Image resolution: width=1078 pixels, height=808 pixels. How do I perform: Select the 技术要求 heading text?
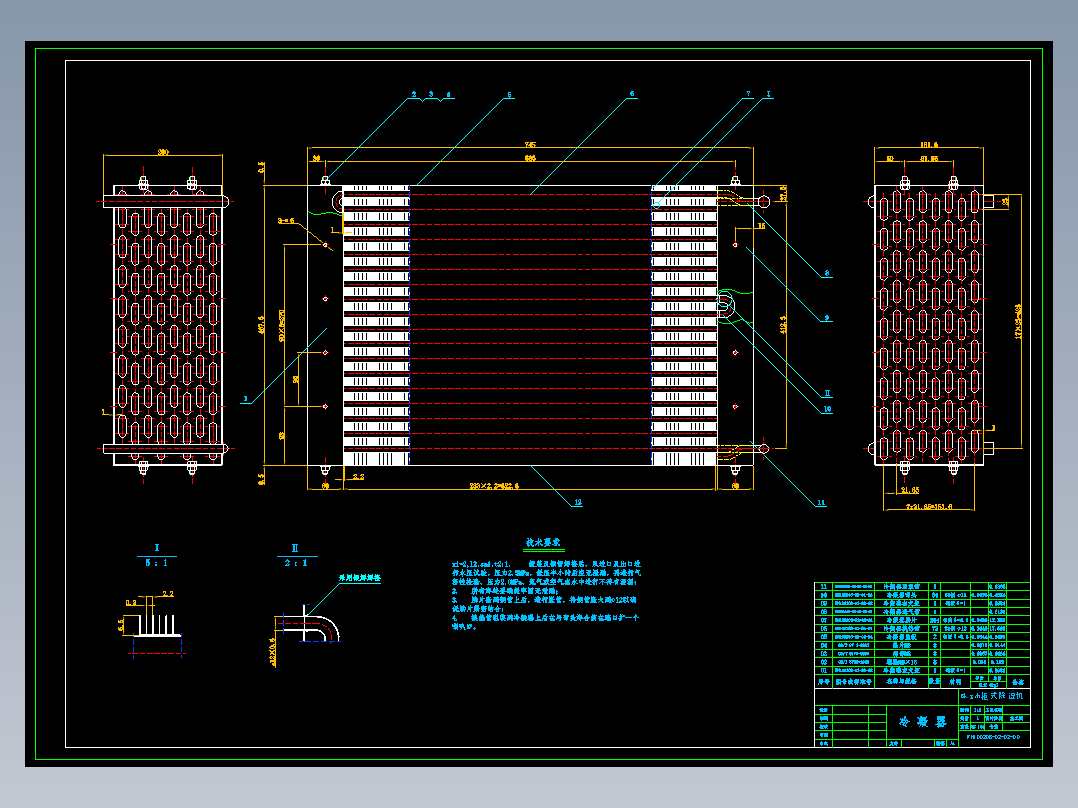[x=543, y=543]
